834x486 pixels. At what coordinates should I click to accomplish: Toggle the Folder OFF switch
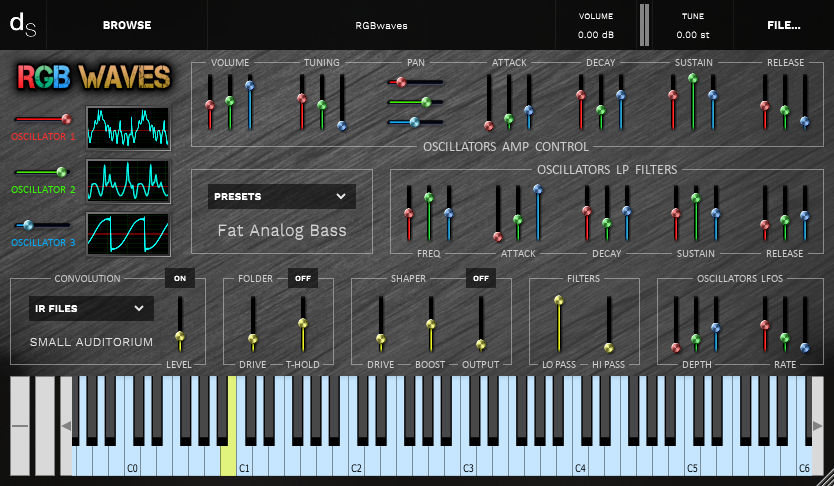303,278
